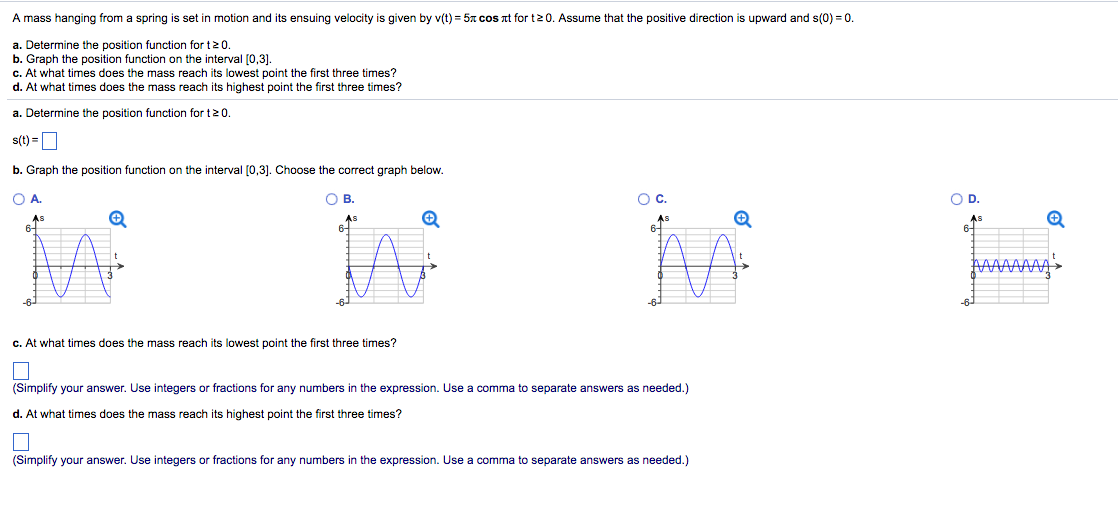Click the 'B.' option letter label
The image size is (1118, 505).
click(349, 198)
